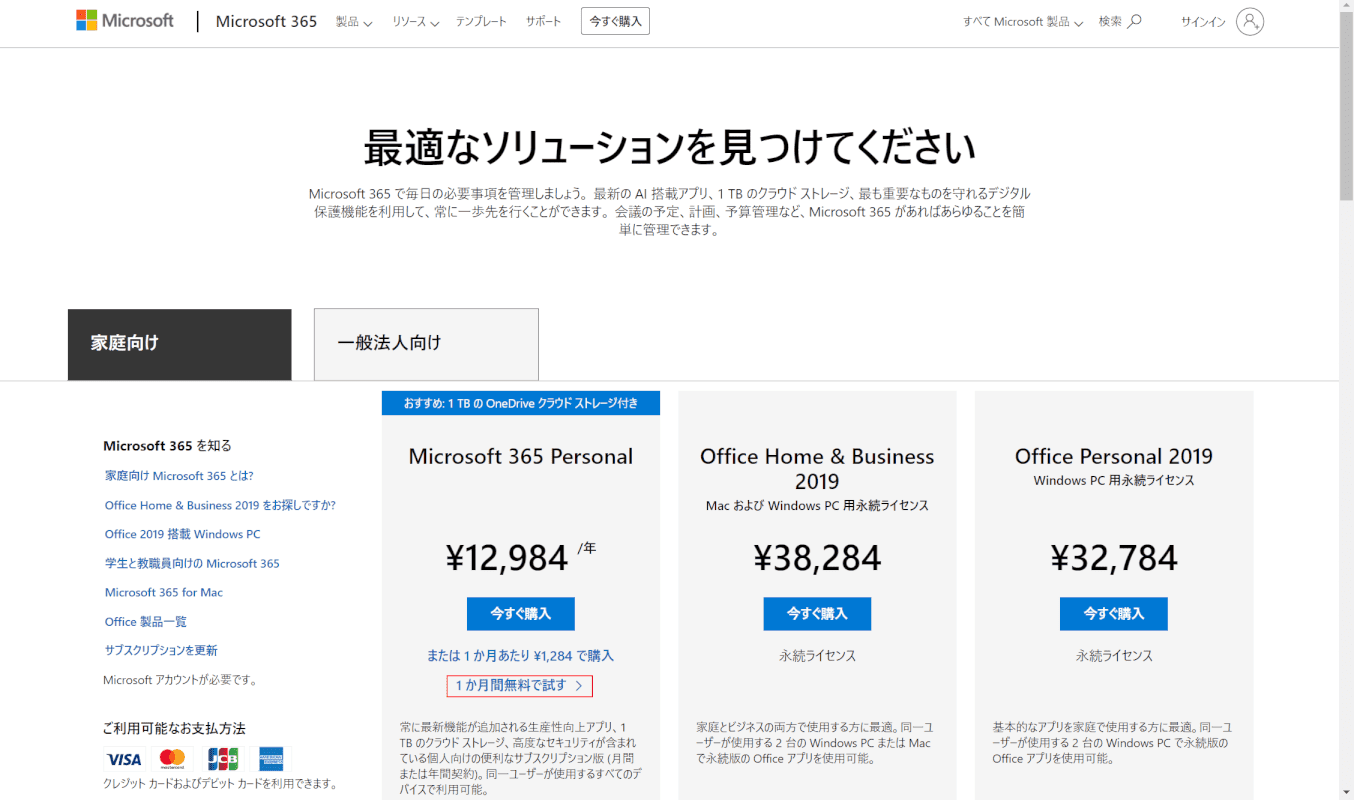Click the search magnifier icon
1354x800 pixels.
coord(1134,21)
